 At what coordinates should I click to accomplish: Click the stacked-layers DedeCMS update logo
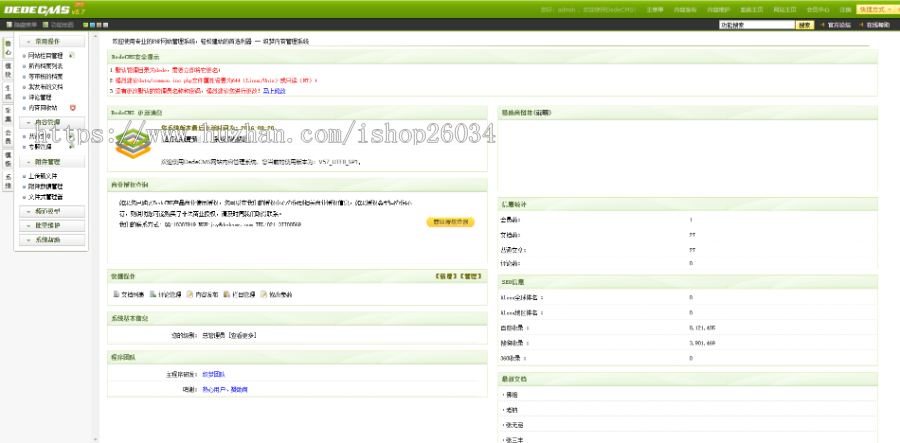coord(133,142)
